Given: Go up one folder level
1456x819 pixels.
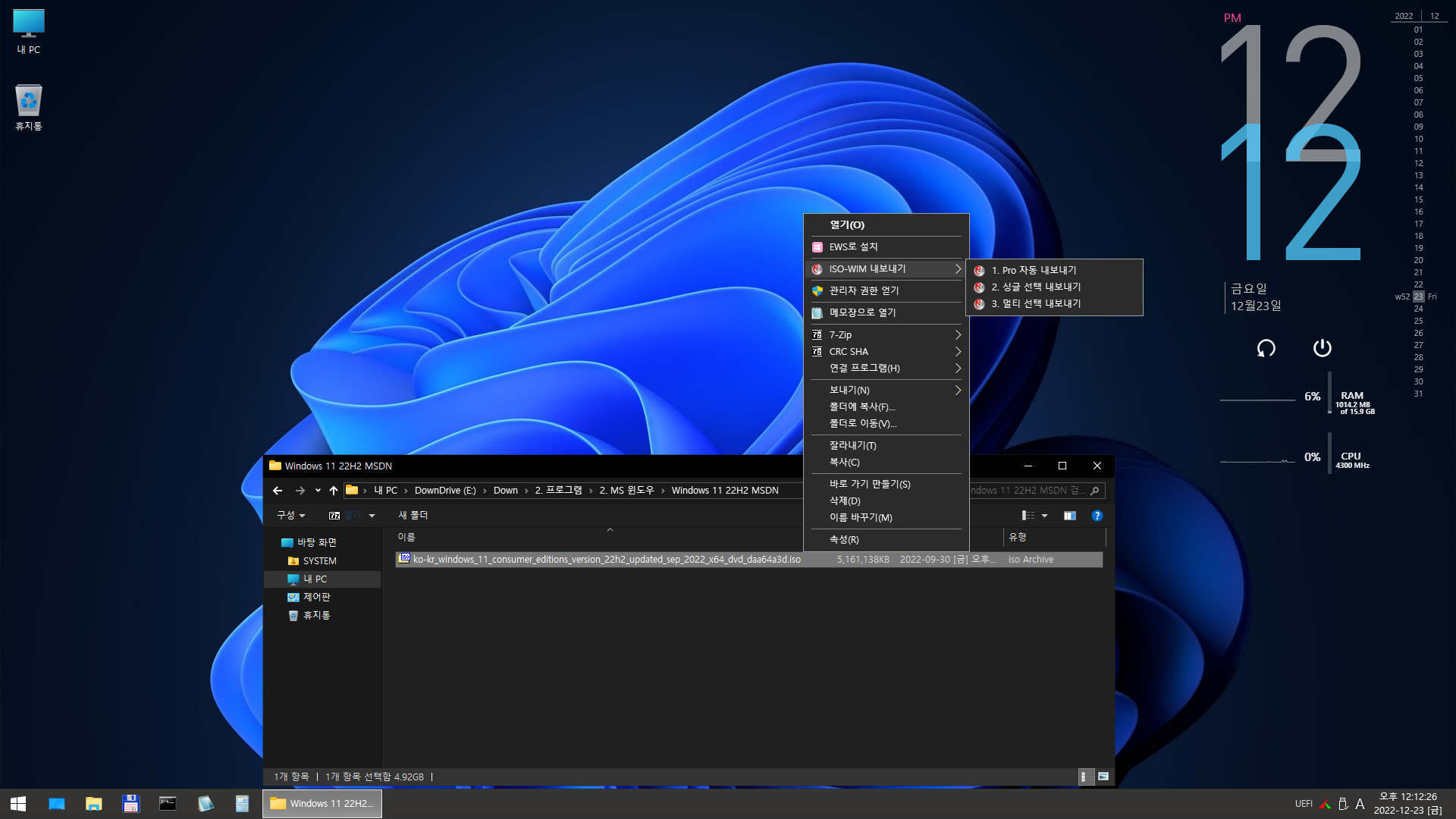Looking at the screenshot, I should pyautogui.click(x=334, y=491).
